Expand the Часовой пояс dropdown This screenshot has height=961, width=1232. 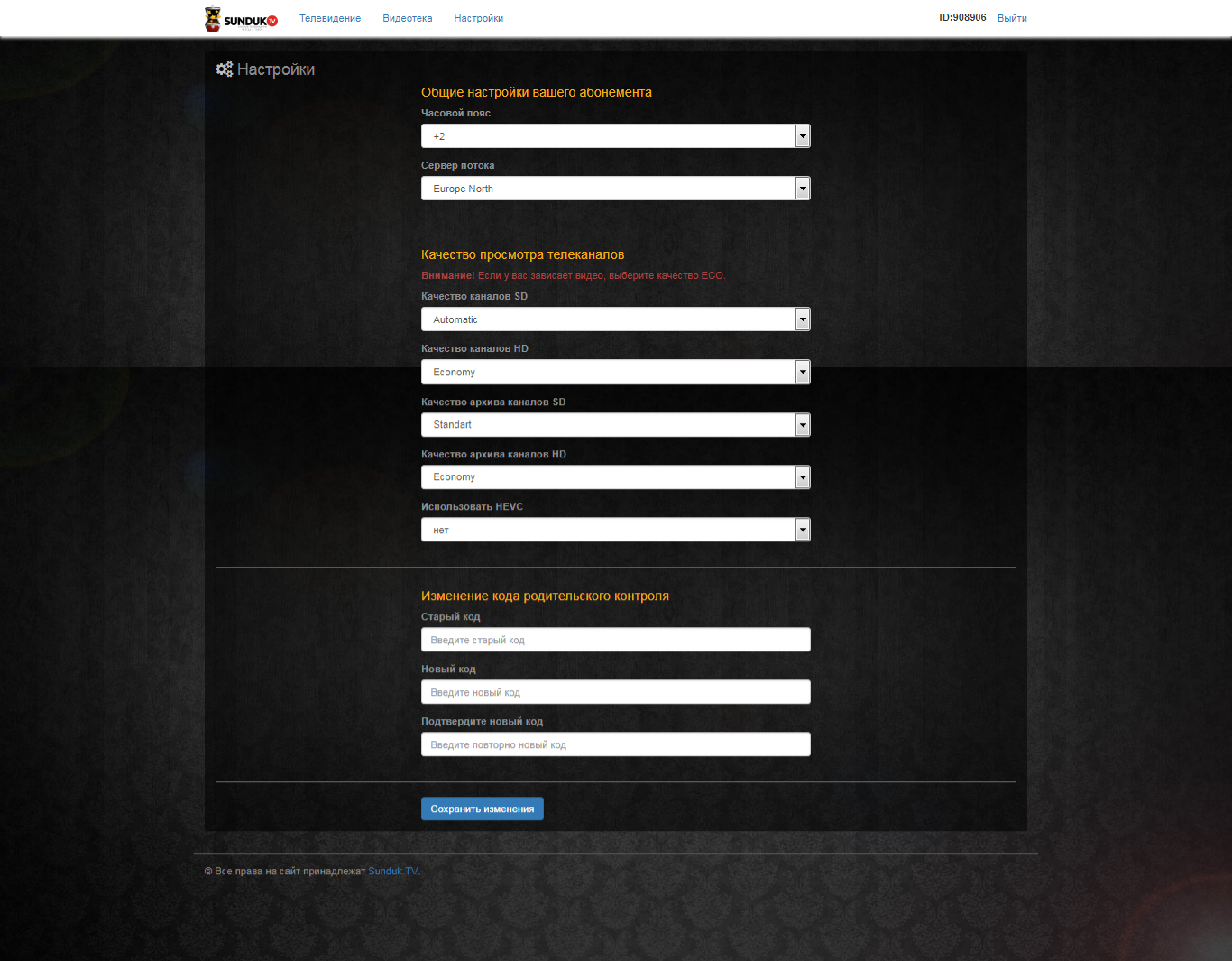pos(615,136)
